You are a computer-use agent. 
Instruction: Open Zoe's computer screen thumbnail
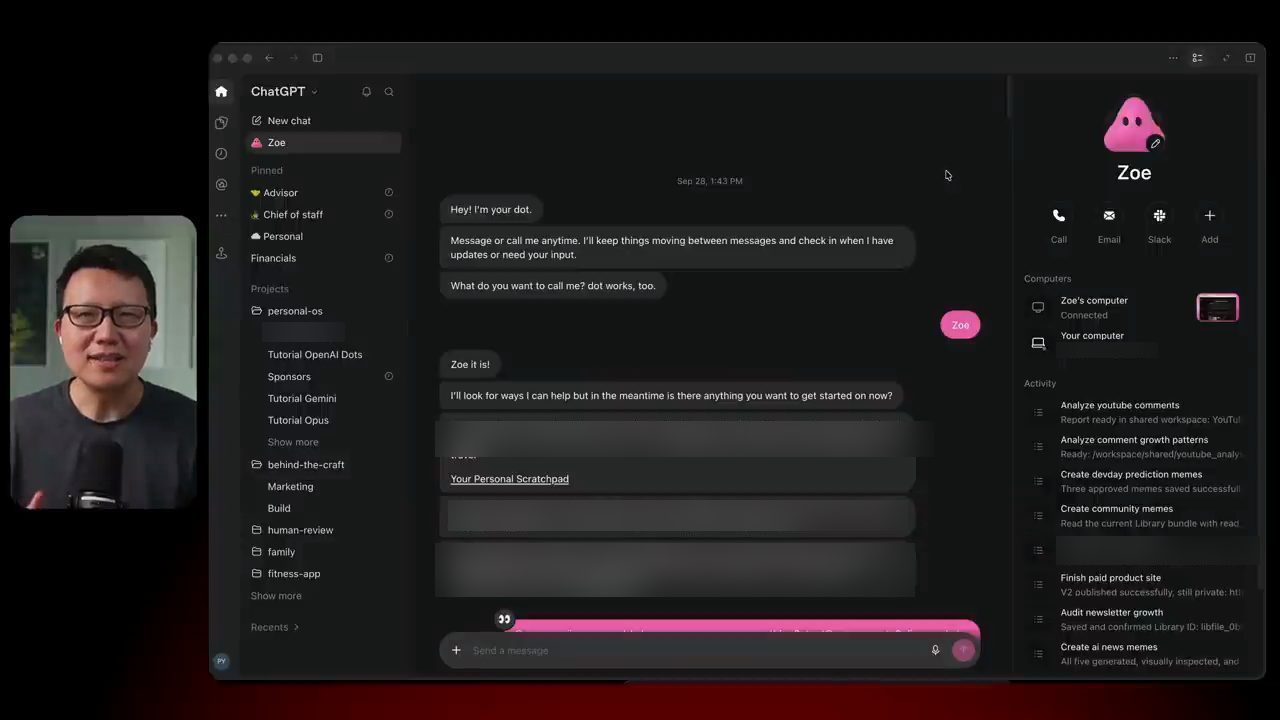1217,308
